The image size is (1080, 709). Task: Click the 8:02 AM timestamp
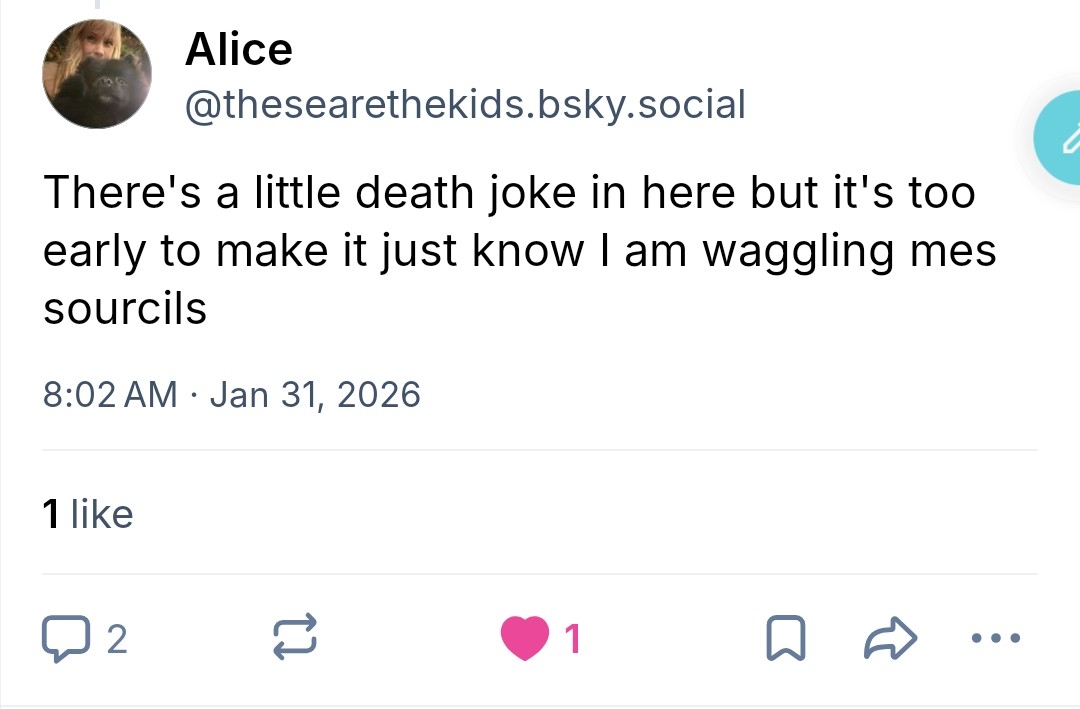click(109, 395)
